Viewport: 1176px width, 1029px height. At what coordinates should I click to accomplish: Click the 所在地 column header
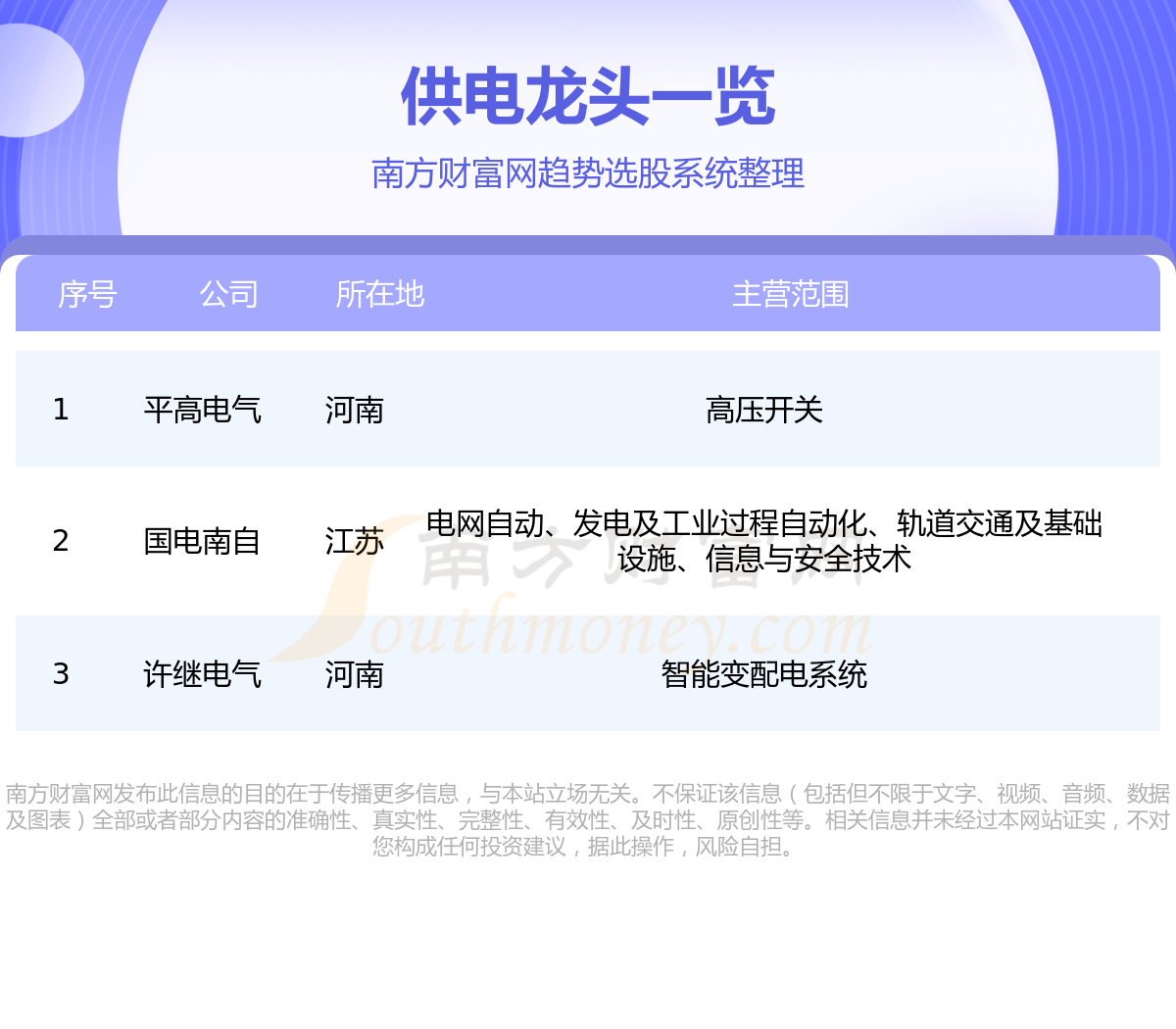coord(379,294)
